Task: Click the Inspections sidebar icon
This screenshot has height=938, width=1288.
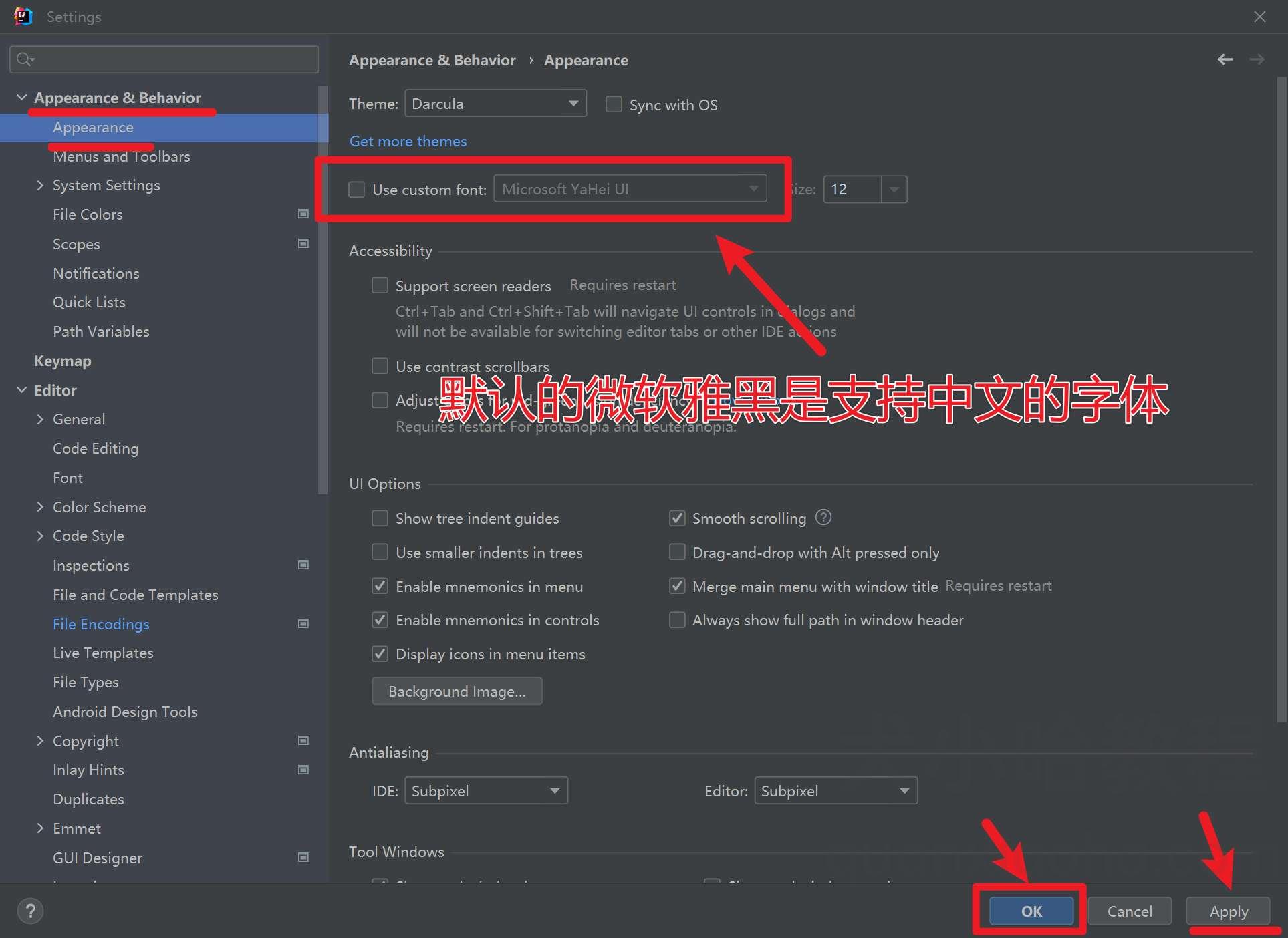Action: 304,564
